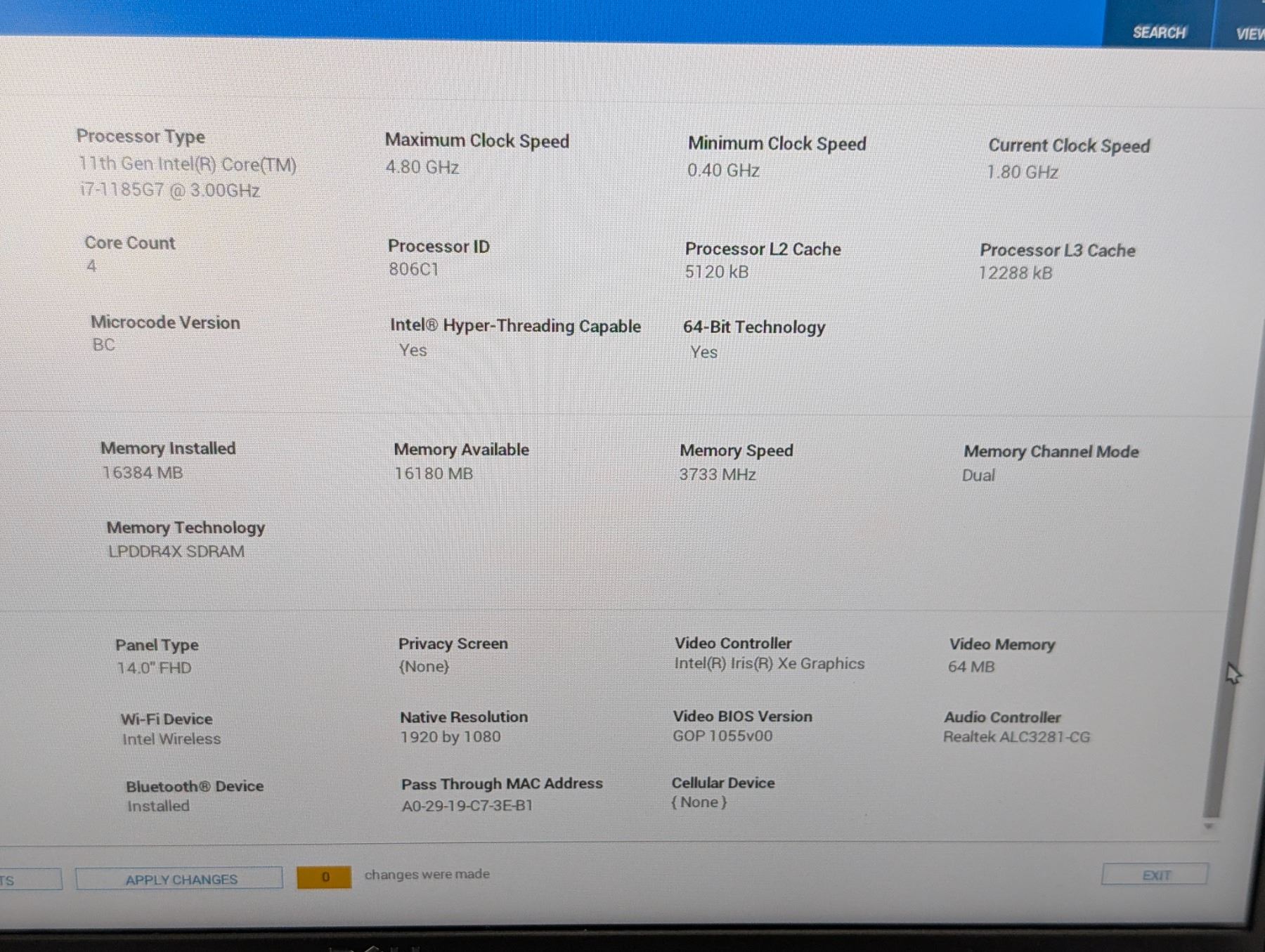
Task: Select the Memory Technology LPDDR4X SDRAM text
Action: coord(176,552)
